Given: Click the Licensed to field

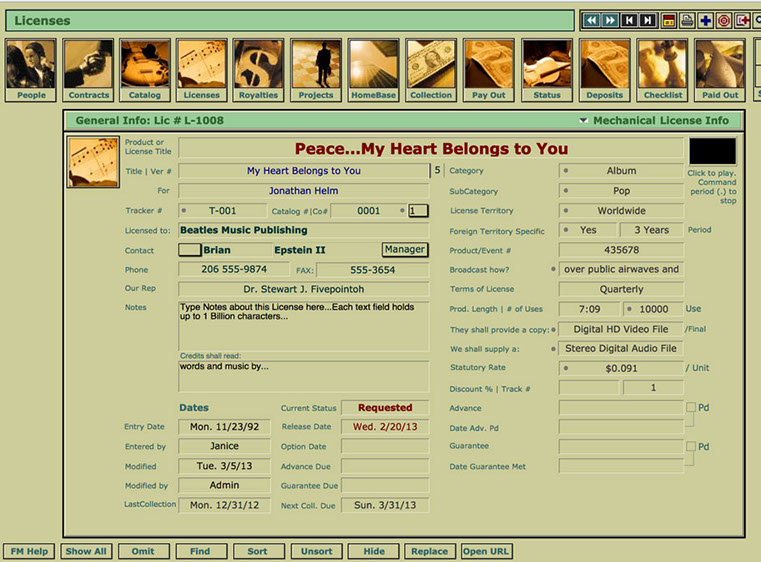Looking at the screenshot, I should point(303,230).
